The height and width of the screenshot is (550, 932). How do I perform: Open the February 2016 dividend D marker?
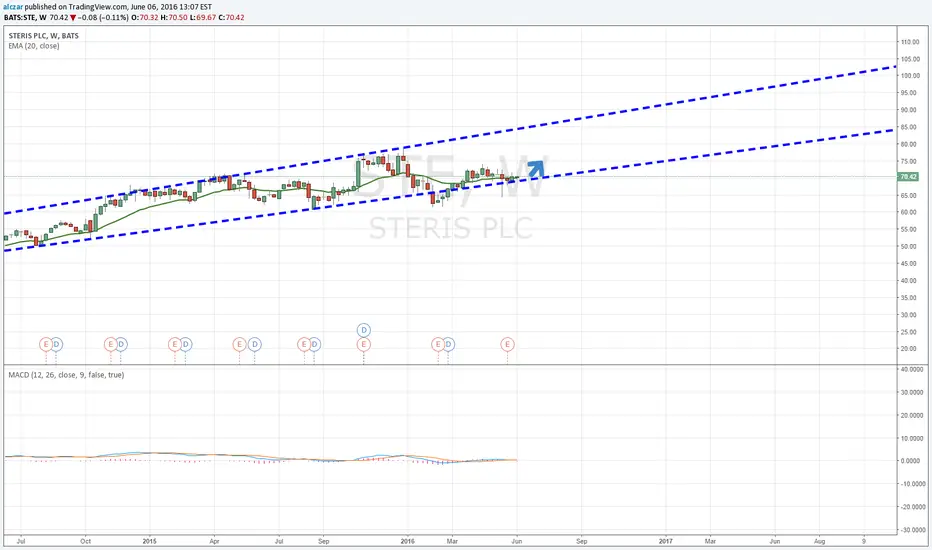448,344
